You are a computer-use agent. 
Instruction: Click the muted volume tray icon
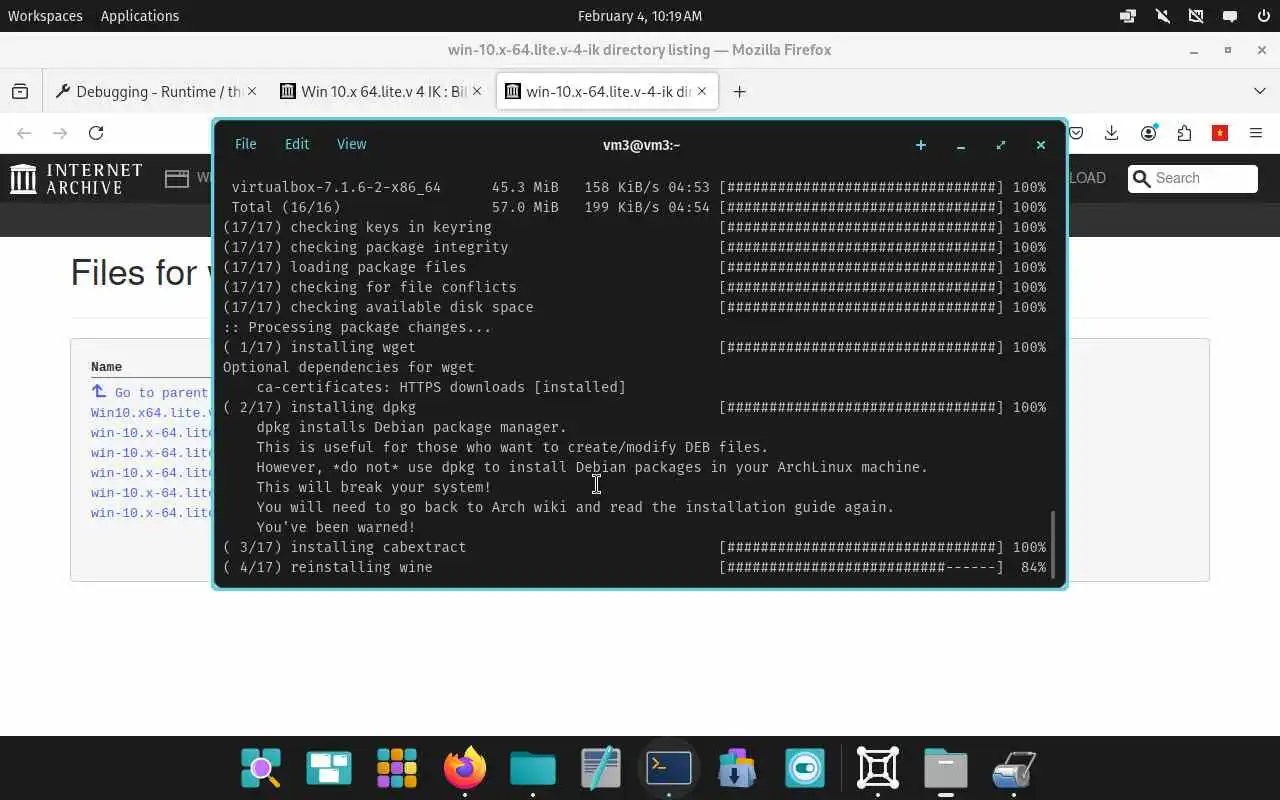[x=1162, y=16]
